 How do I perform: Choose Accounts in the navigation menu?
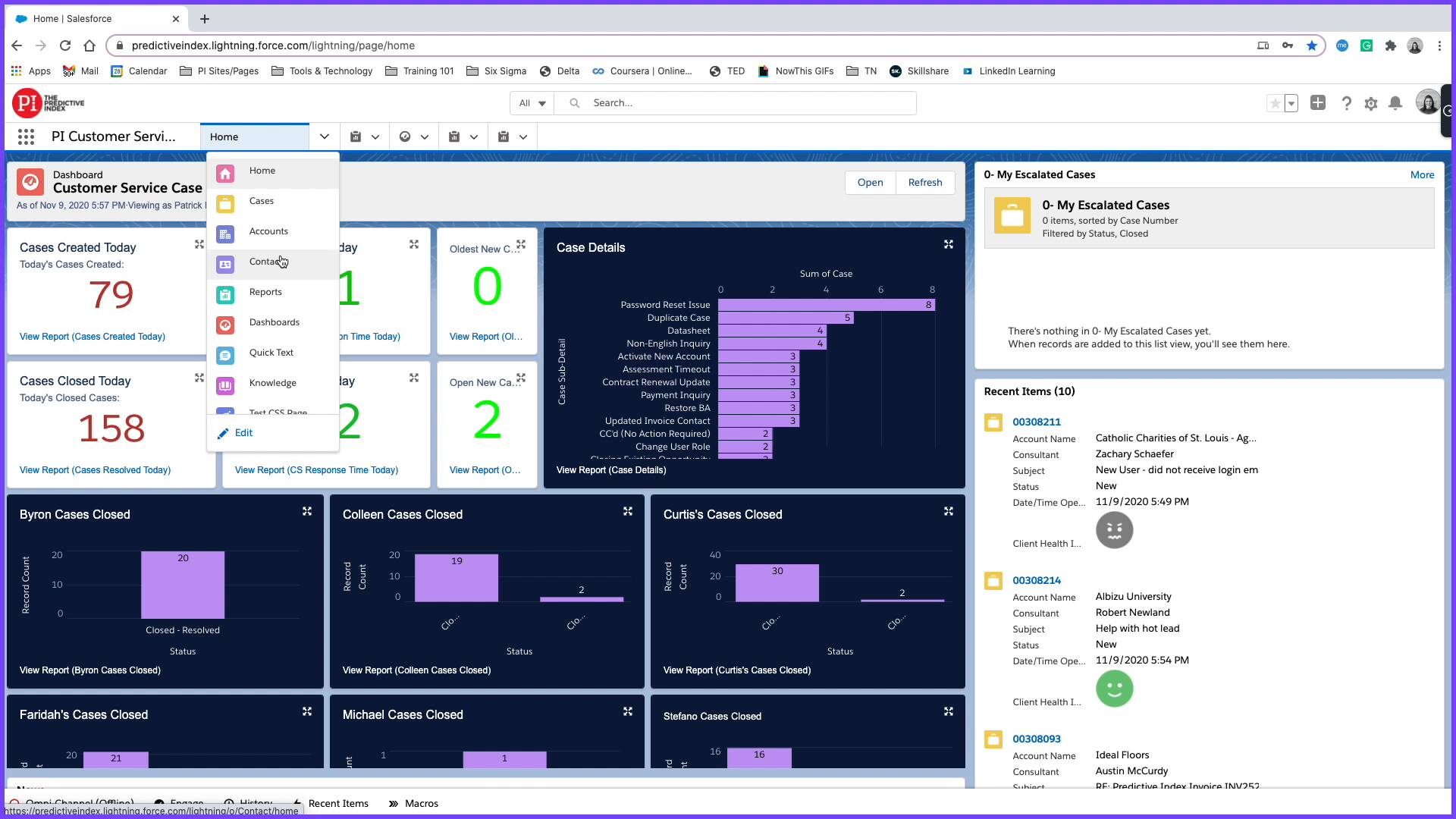click(x=273, y=232)
